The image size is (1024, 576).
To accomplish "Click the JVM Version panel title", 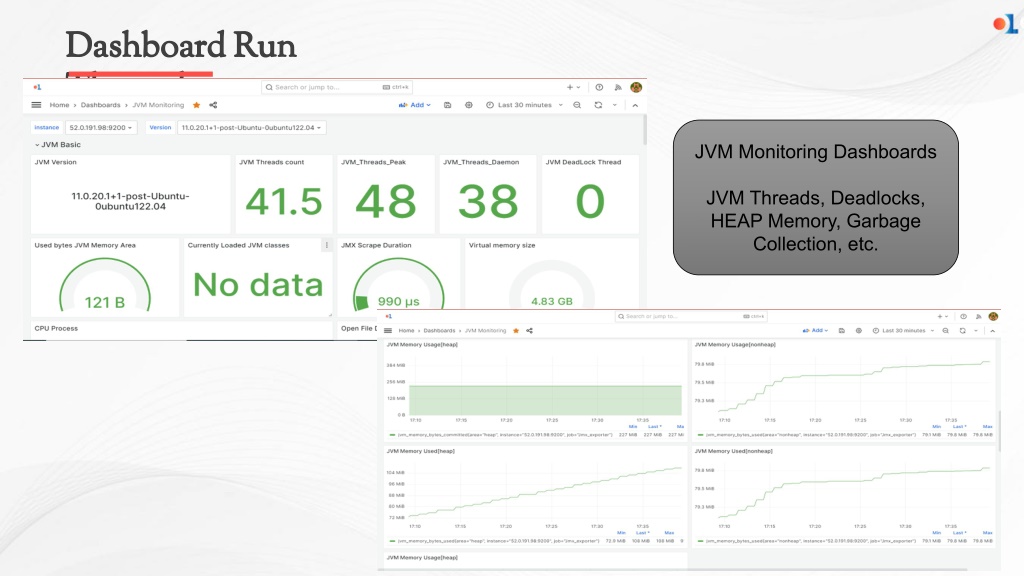I will tap(56, 162).
